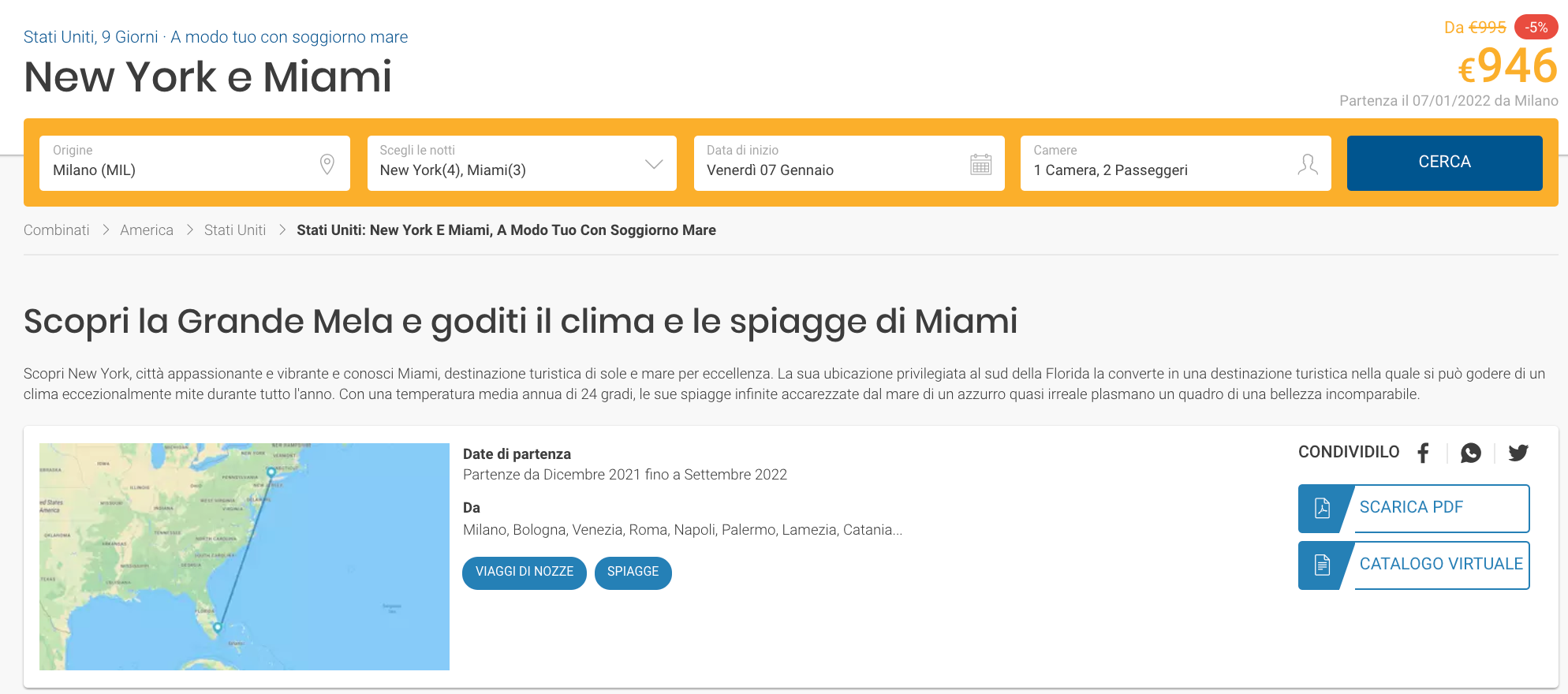
Task: Click the departure cities list text
Action: tap(682, 530)
